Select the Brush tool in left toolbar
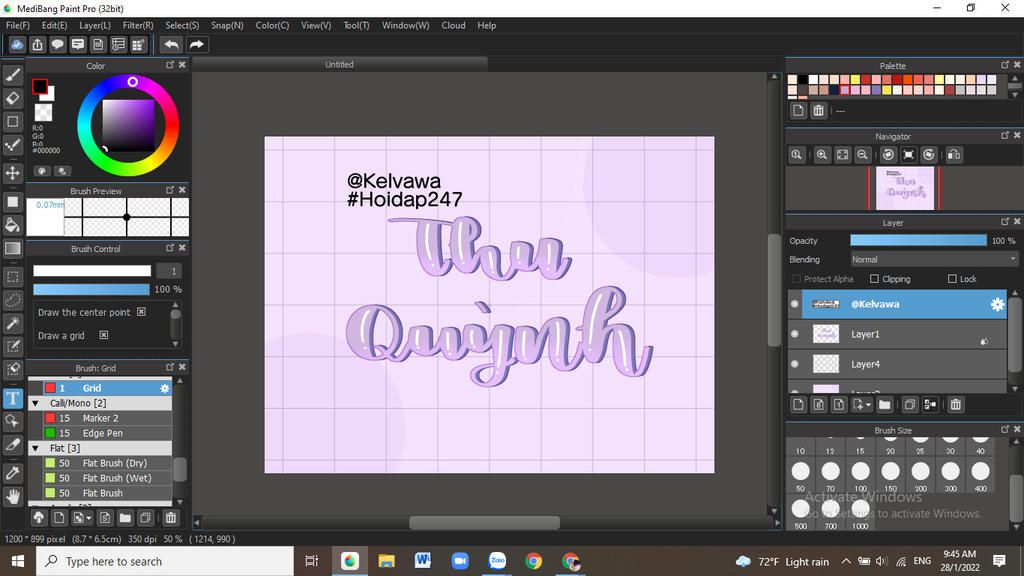 (x=12, y=75)
